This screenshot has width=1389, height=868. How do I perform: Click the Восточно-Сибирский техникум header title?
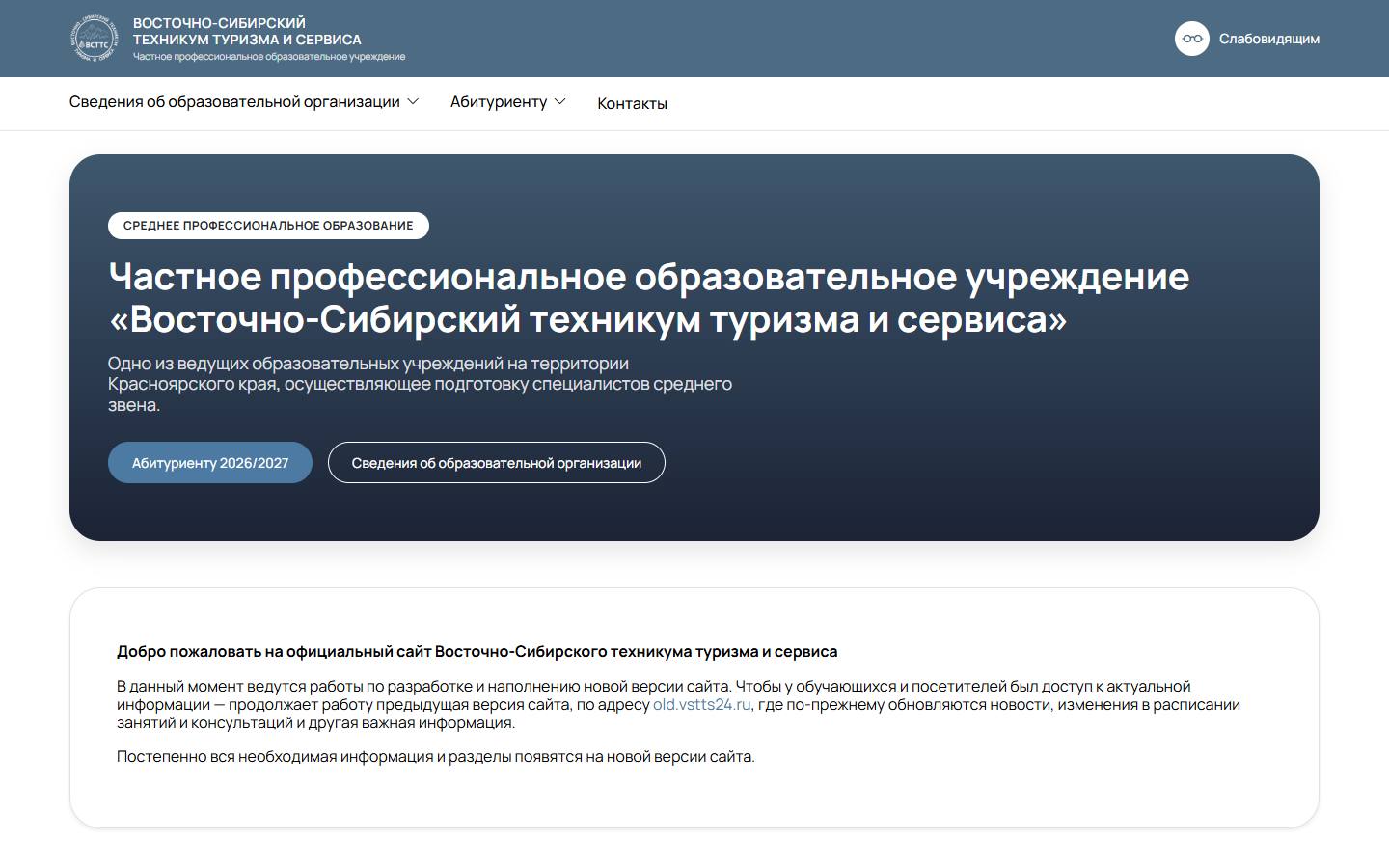click(247, 31)
